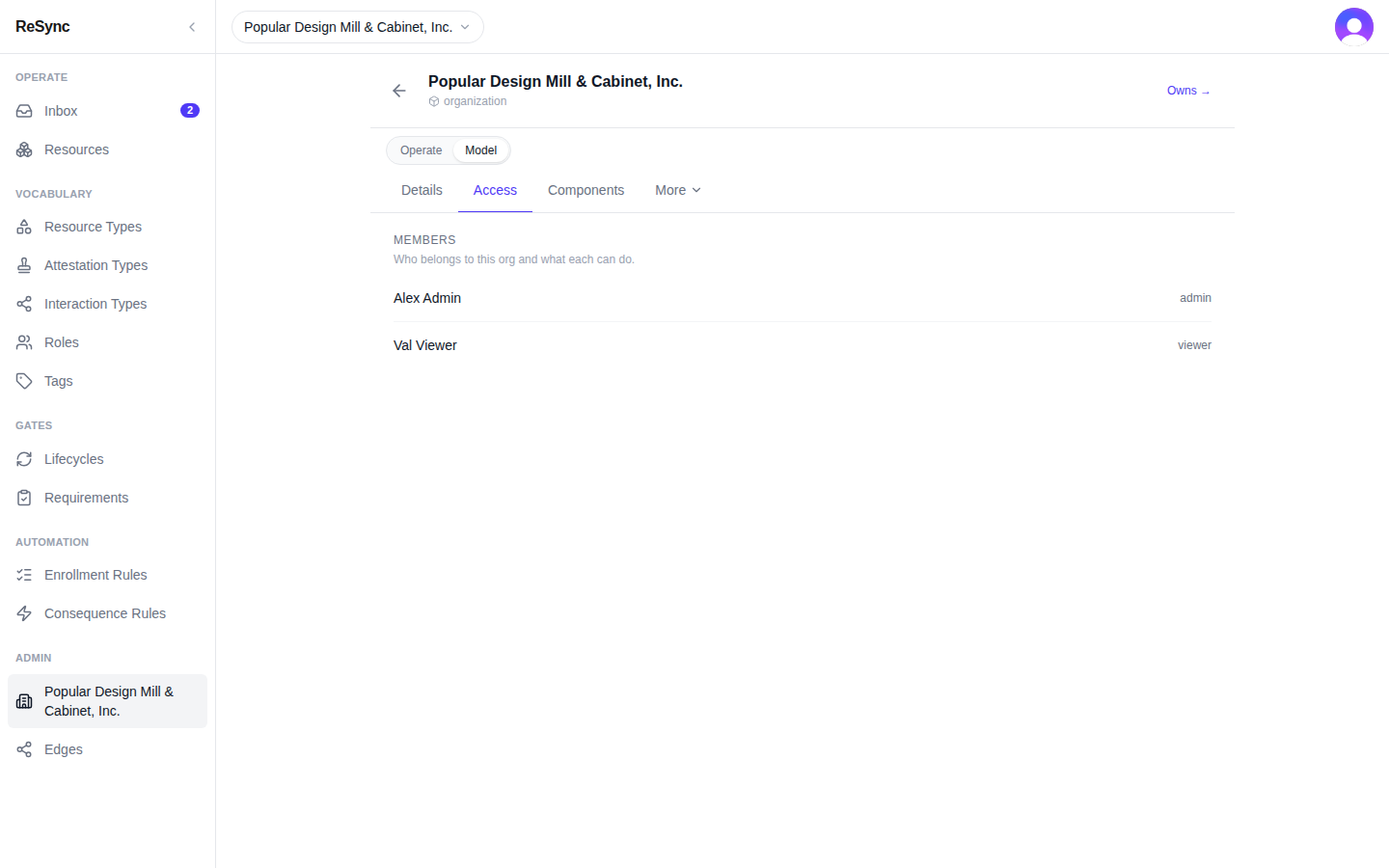Click the Requirements clipboard icon
Image resolution: width=1389 pixels, height=868 pixels.
tap(24, 498)
